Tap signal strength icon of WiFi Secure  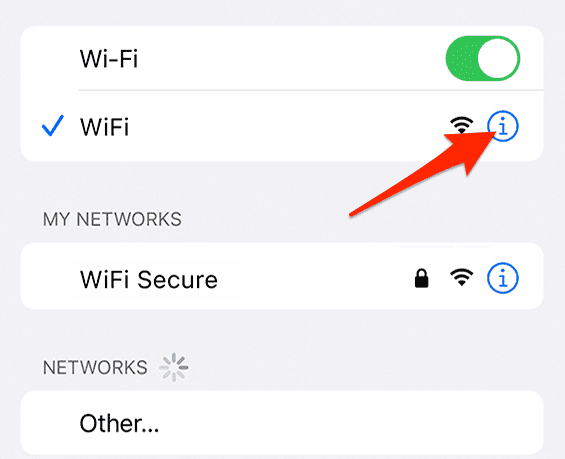coord(462,278)
